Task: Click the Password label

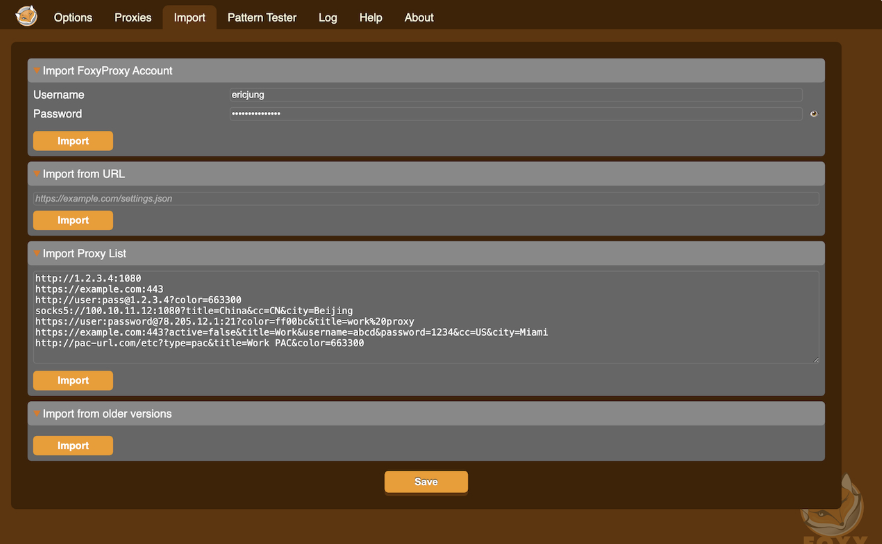Action: tap(57, 114)
